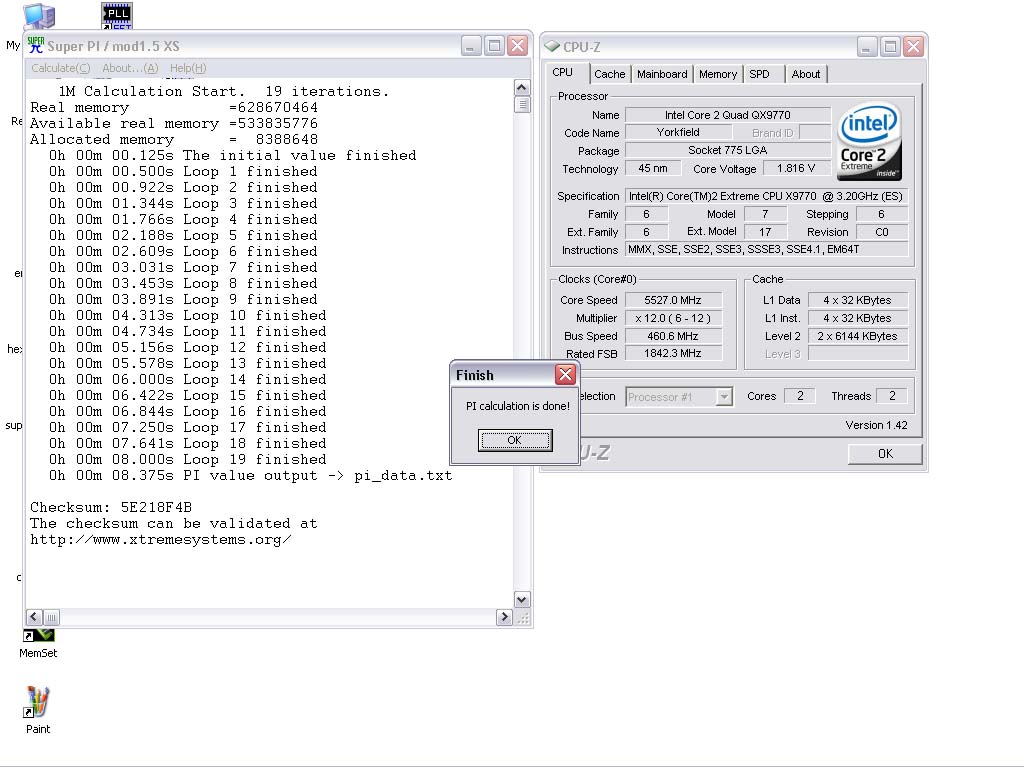Viewport: 1024px width, 768px height.
Task: Open the Paint desktop shortcut
Action: (x=38, y=711)
